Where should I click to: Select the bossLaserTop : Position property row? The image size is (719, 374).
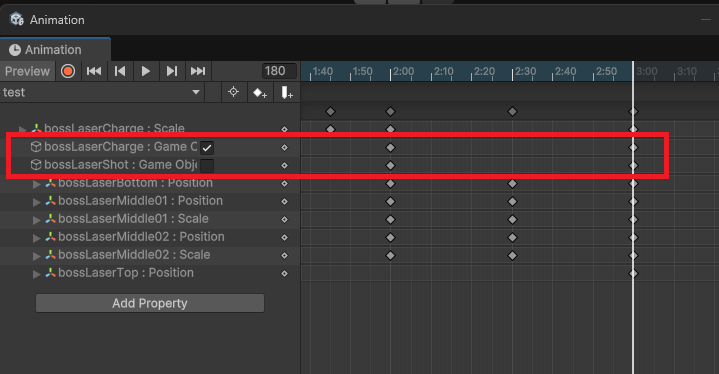point(150,273)
